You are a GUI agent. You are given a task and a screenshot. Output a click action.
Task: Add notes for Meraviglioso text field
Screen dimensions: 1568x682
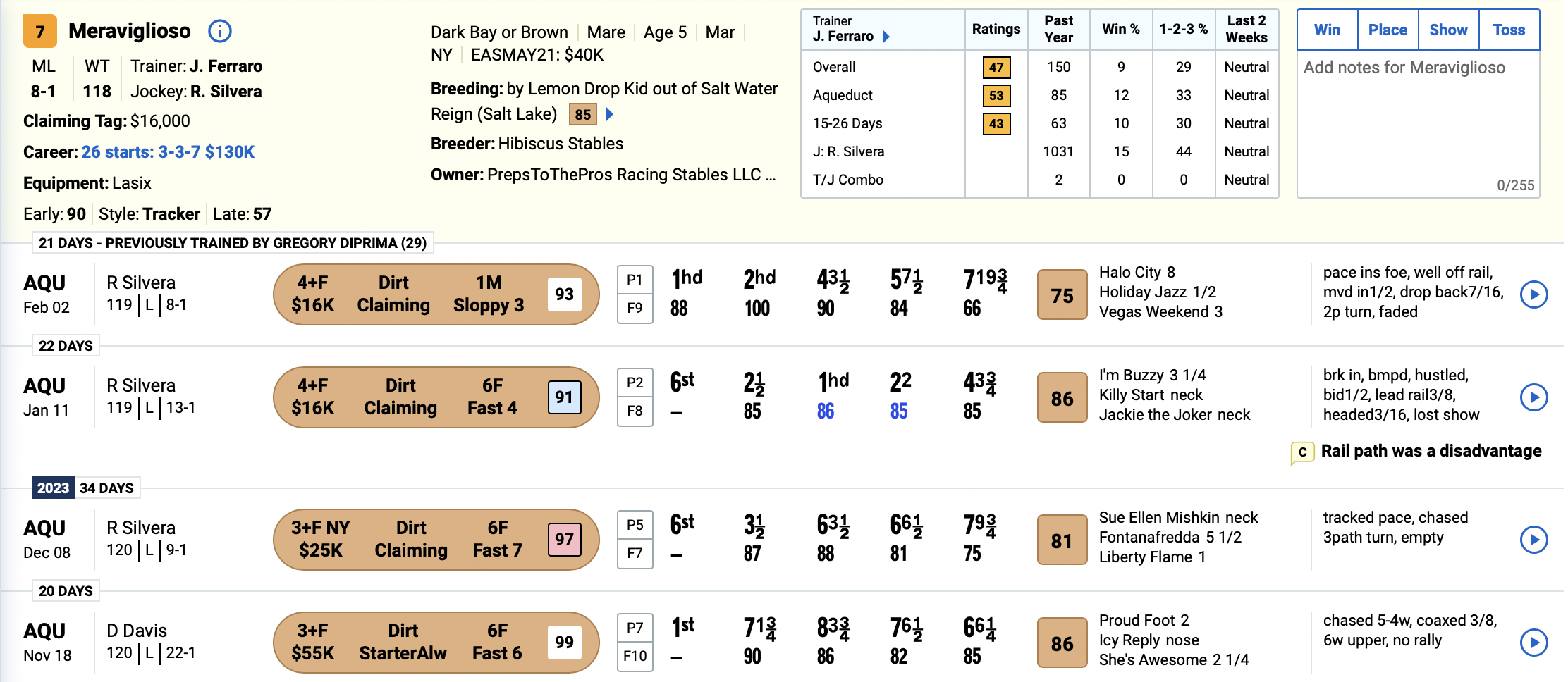point(1418,124)
